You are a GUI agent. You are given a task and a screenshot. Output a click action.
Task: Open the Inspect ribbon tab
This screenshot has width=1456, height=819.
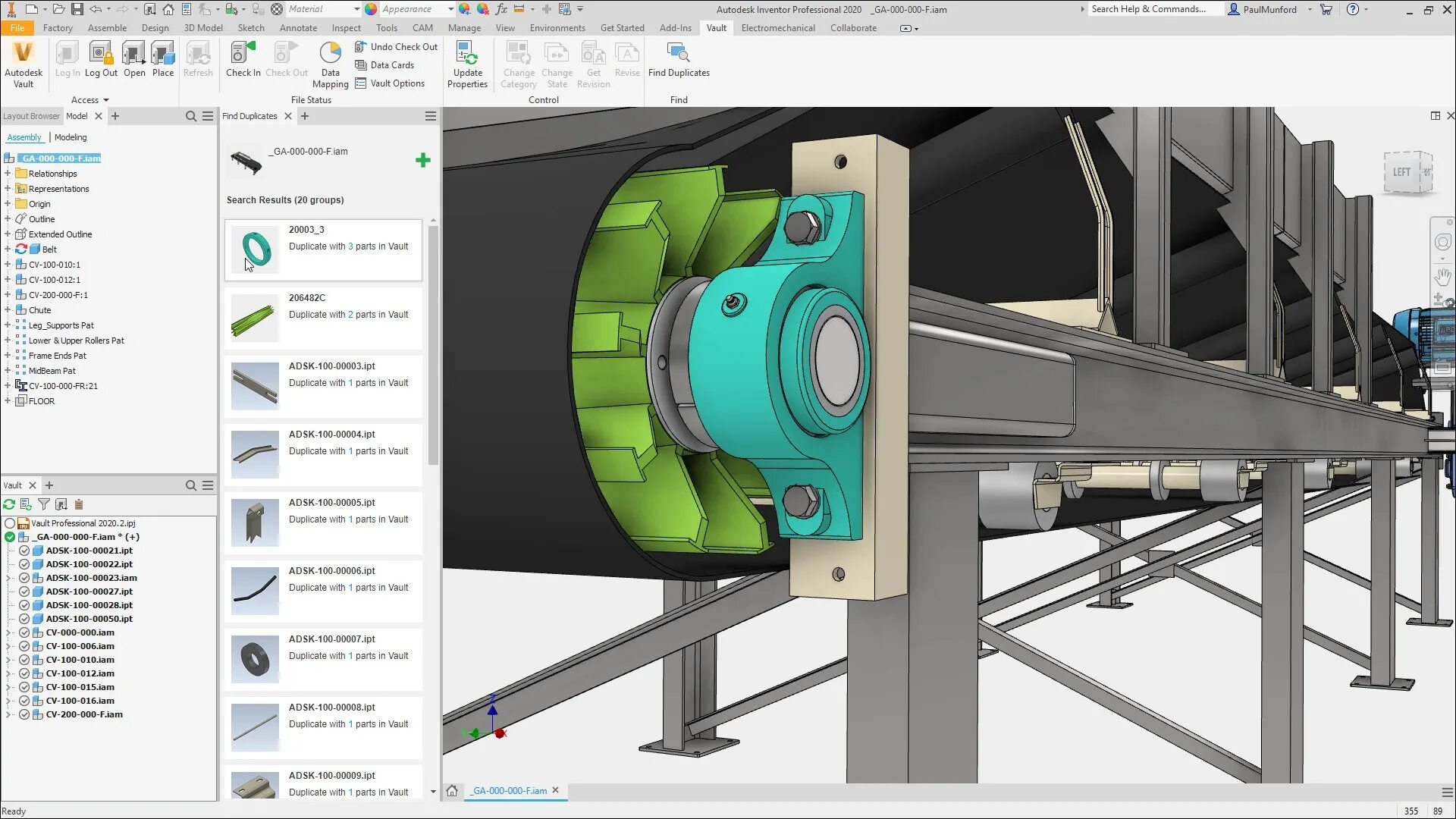tap(347, 28)
